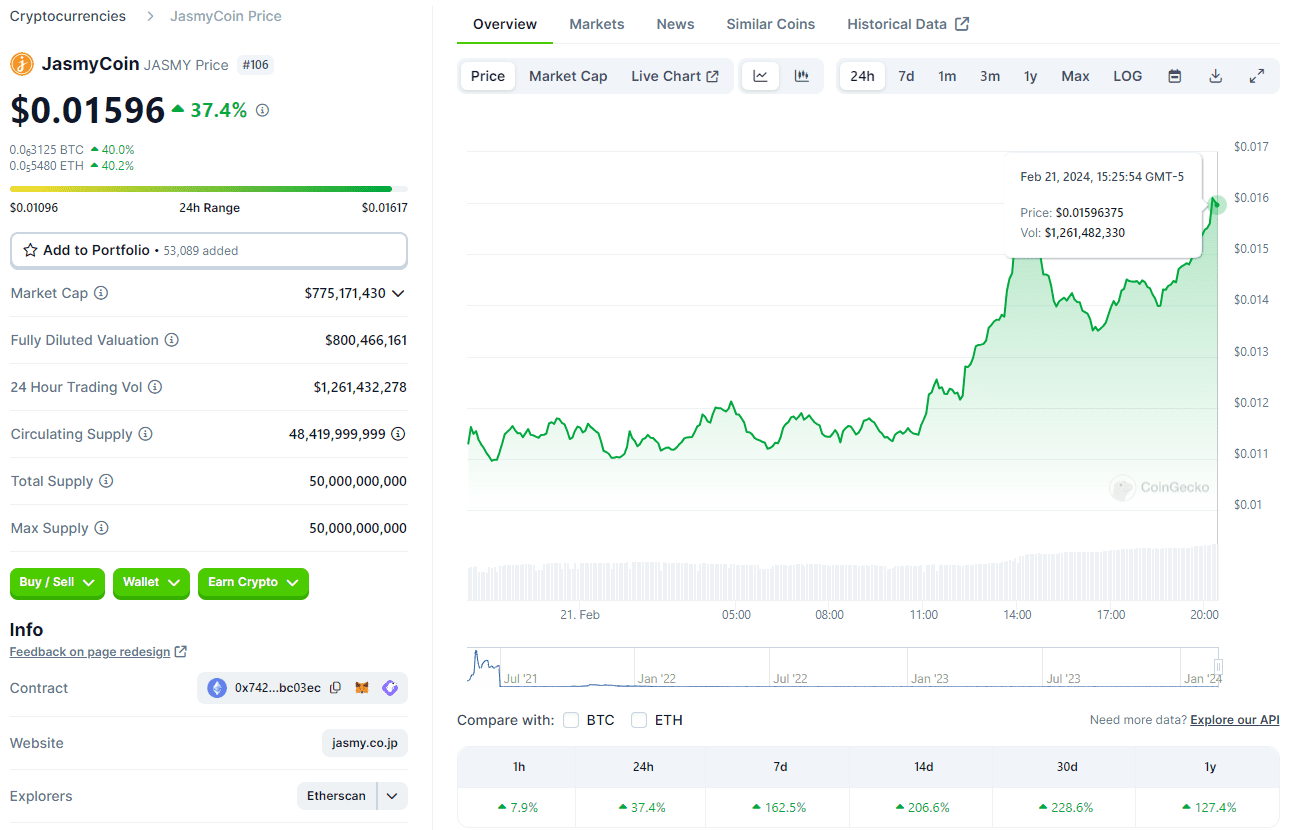Open the Buy / Sell dropdown
The width and height of the screenshot is (1295, 830).
click(57, 582)
